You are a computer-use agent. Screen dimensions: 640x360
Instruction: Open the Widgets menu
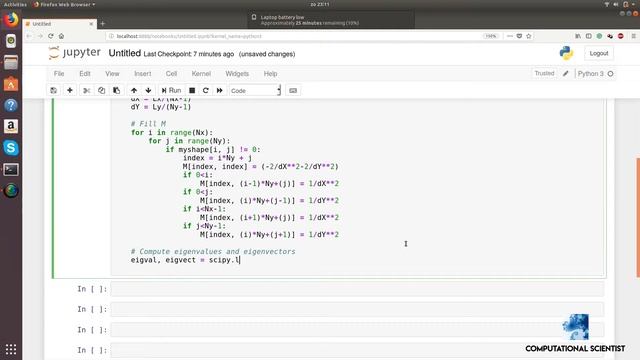(x=237, y=73)
